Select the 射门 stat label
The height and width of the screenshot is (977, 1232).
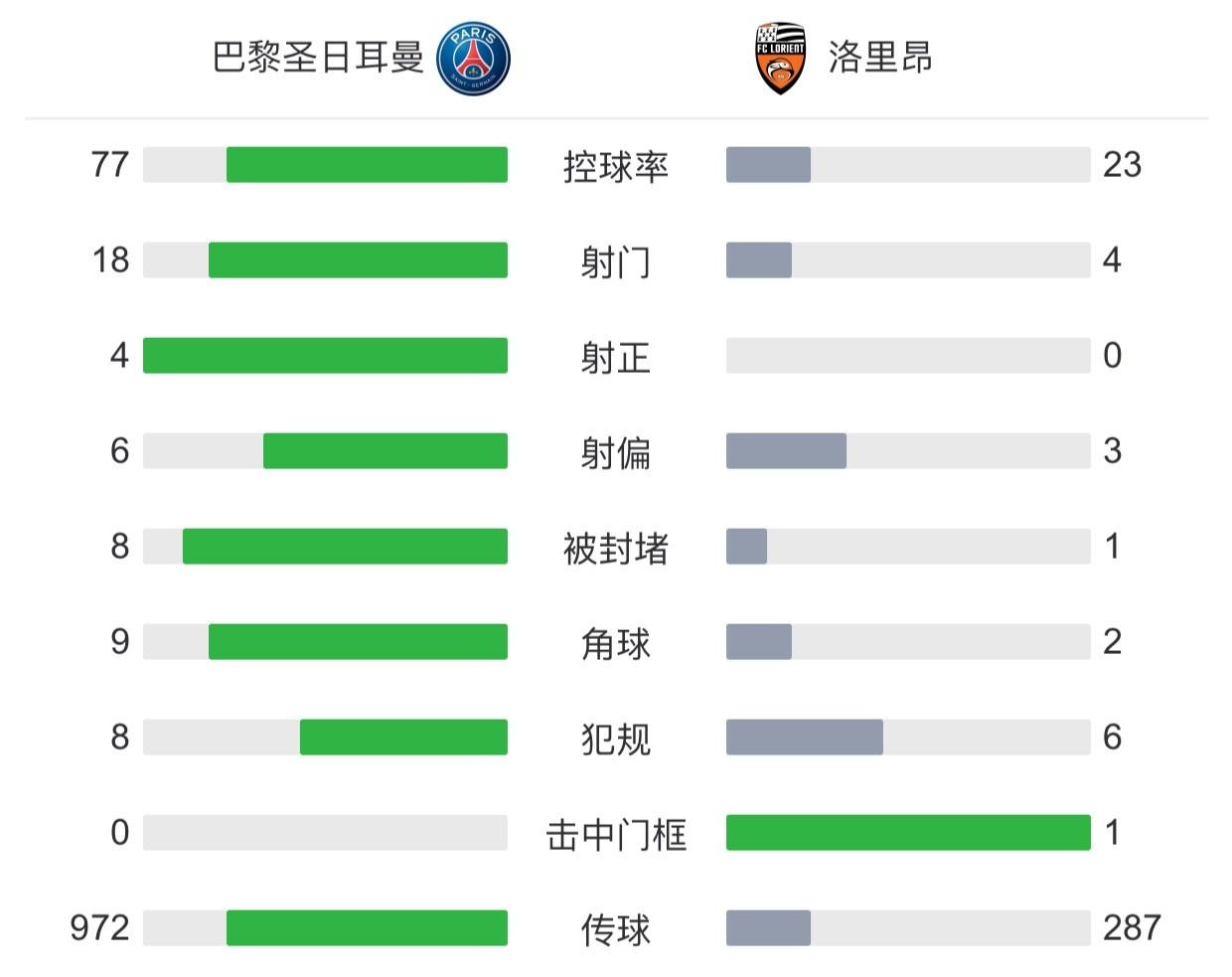616,261
